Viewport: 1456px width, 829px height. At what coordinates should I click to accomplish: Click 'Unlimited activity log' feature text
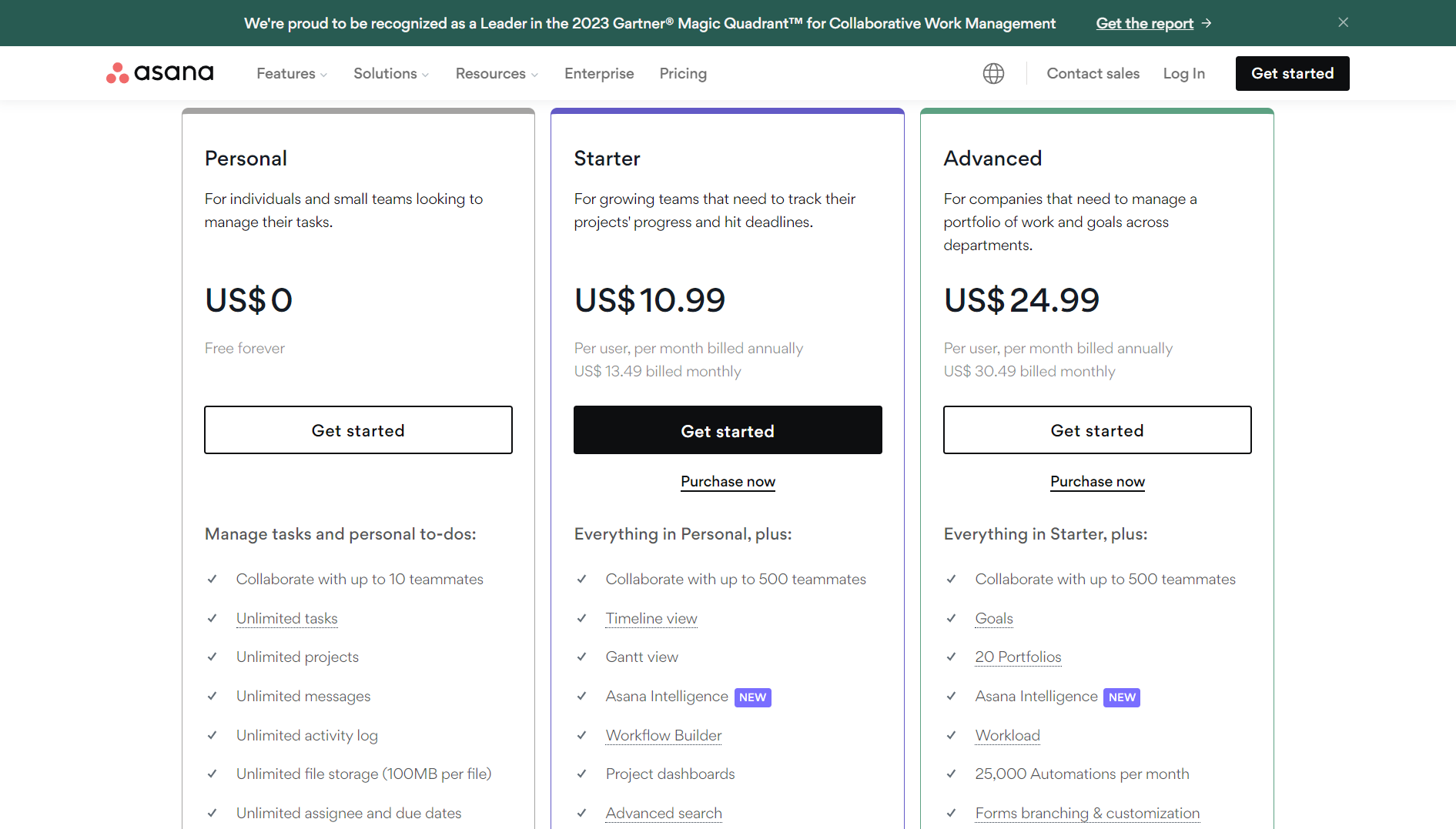point(307,735)
